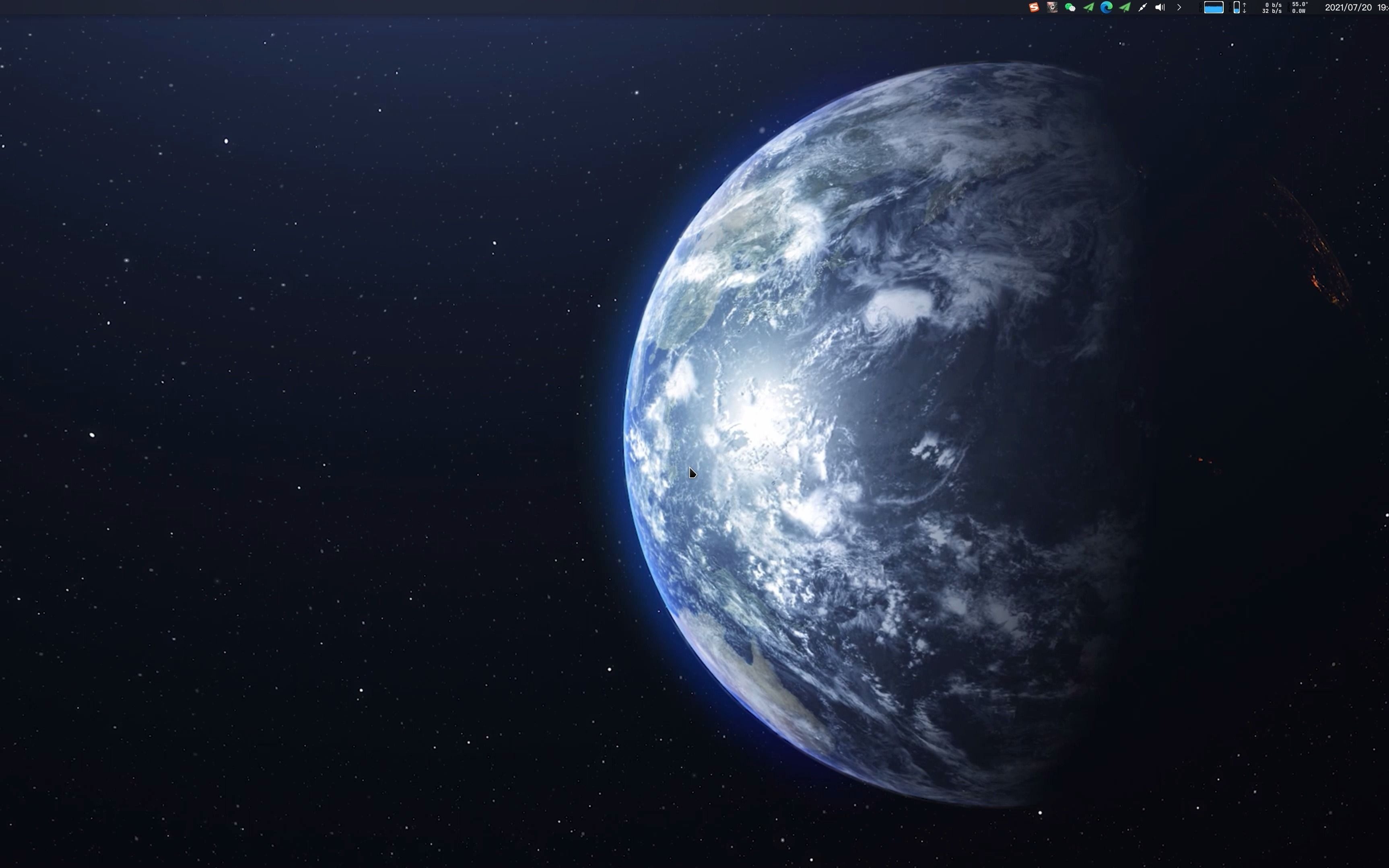This screenshot has height=868, width=1389.
Task: Click the green paper plane right of Edge
Action: tap(1125, 8)
